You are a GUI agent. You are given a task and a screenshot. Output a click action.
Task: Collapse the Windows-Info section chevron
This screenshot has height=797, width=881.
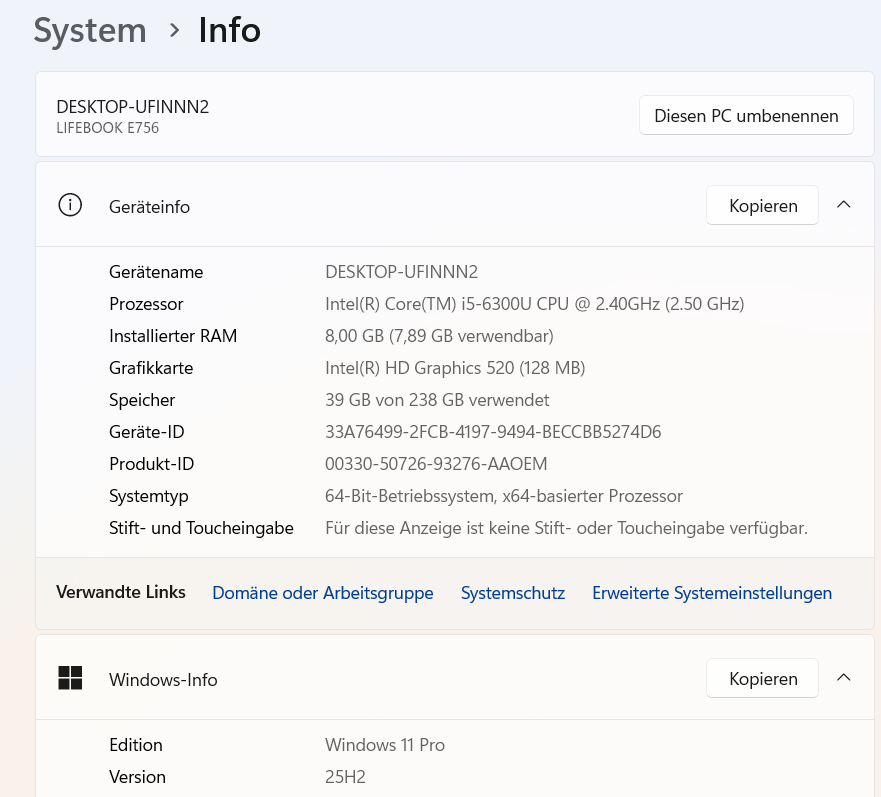click(843, 678)
